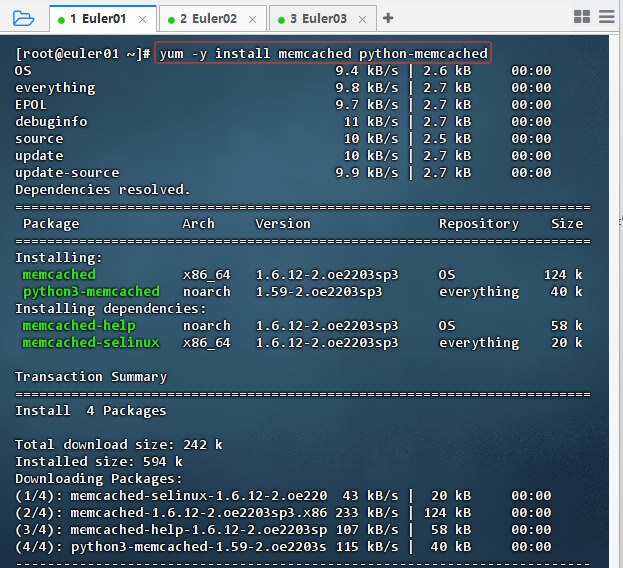Click the (4/4) python3-memcached download line
623x568 pixels.
coord(283,547)
